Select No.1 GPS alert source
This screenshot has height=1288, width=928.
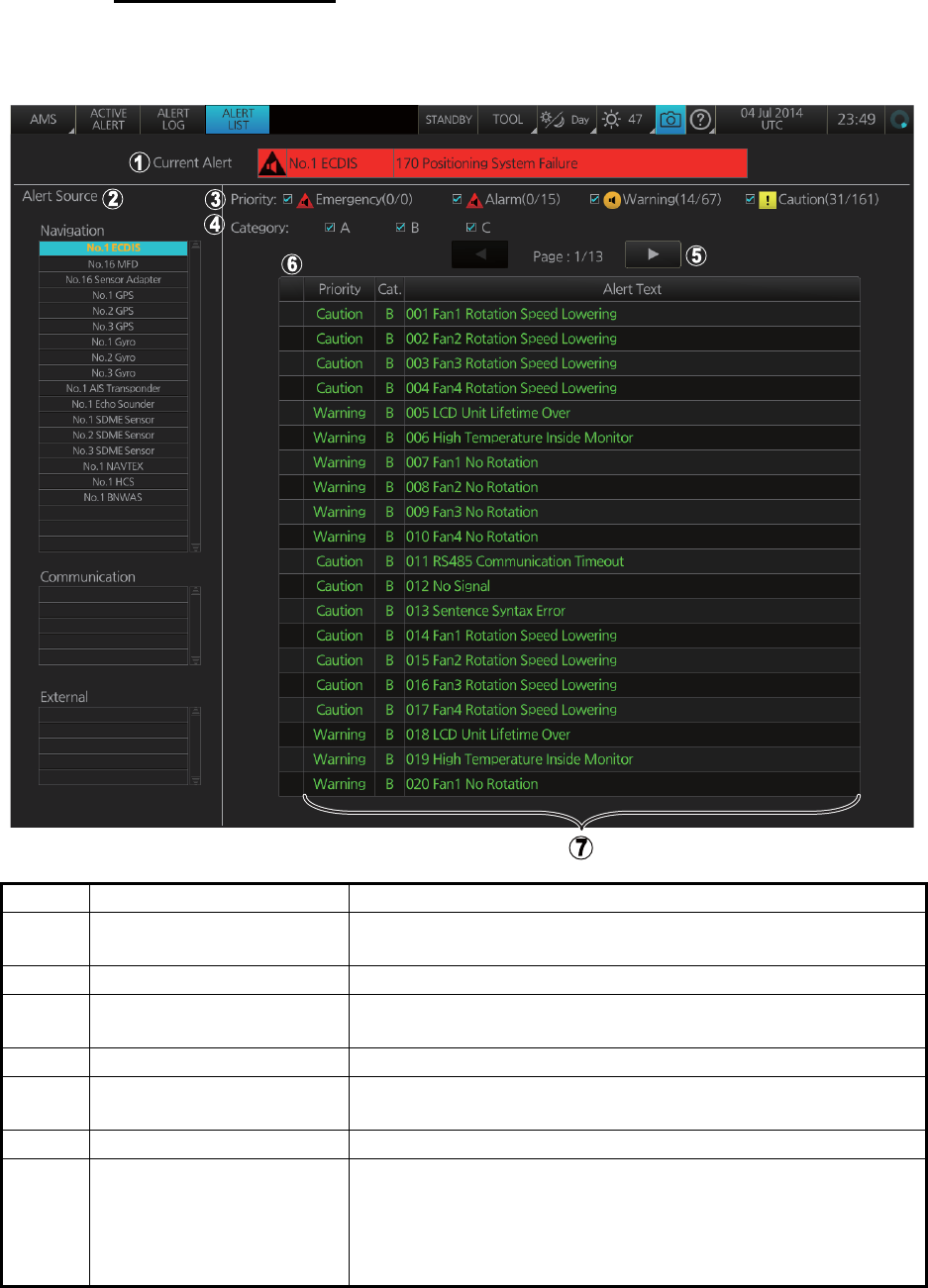[113, 295]
